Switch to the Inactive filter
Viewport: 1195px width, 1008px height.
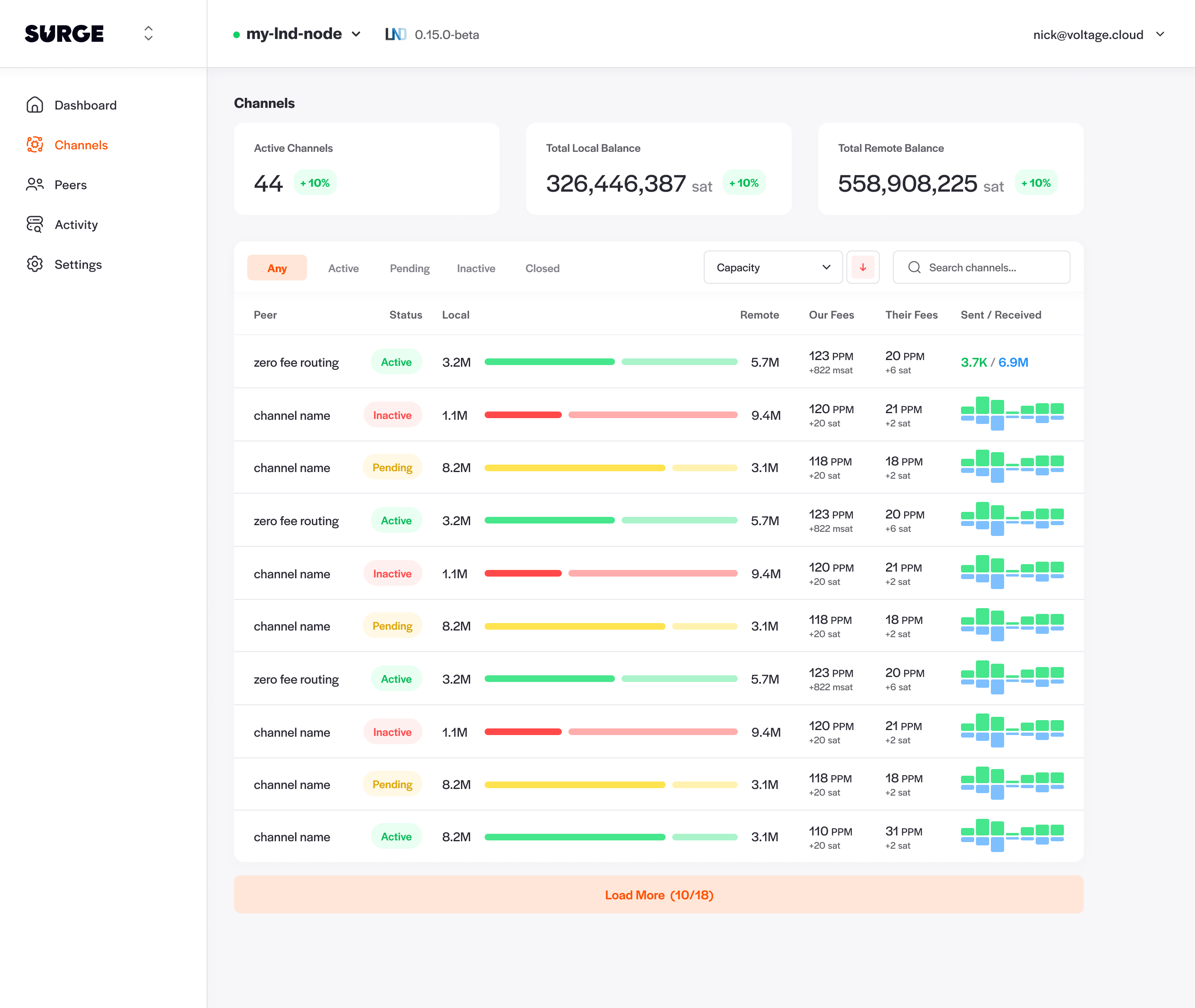point(476,268)
